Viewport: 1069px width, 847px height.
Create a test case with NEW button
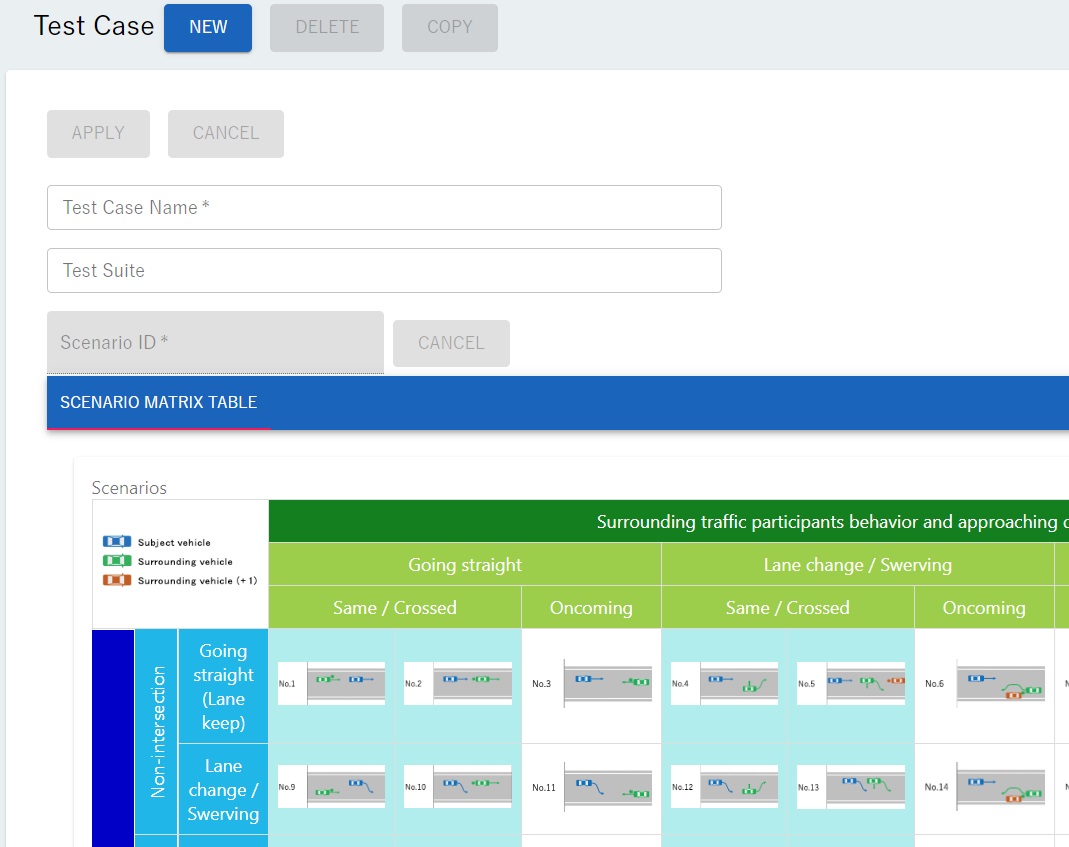click(208, 27)
